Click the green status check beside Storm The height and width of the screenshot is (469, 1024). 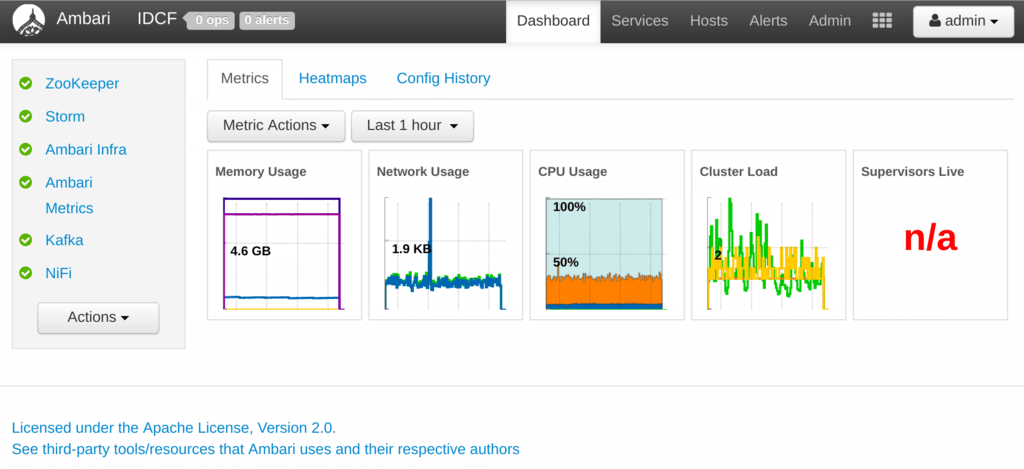click(x=25, y=116)
